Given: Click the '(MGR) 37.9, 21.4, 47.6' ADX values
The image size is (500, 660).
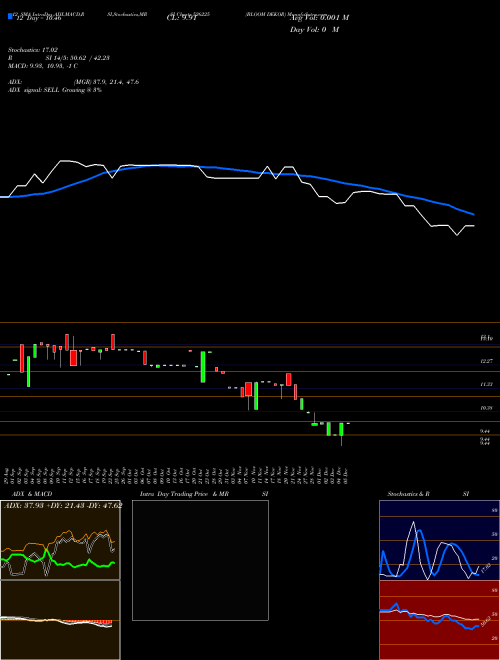Looking at the screenshot, I should point(106,82).
